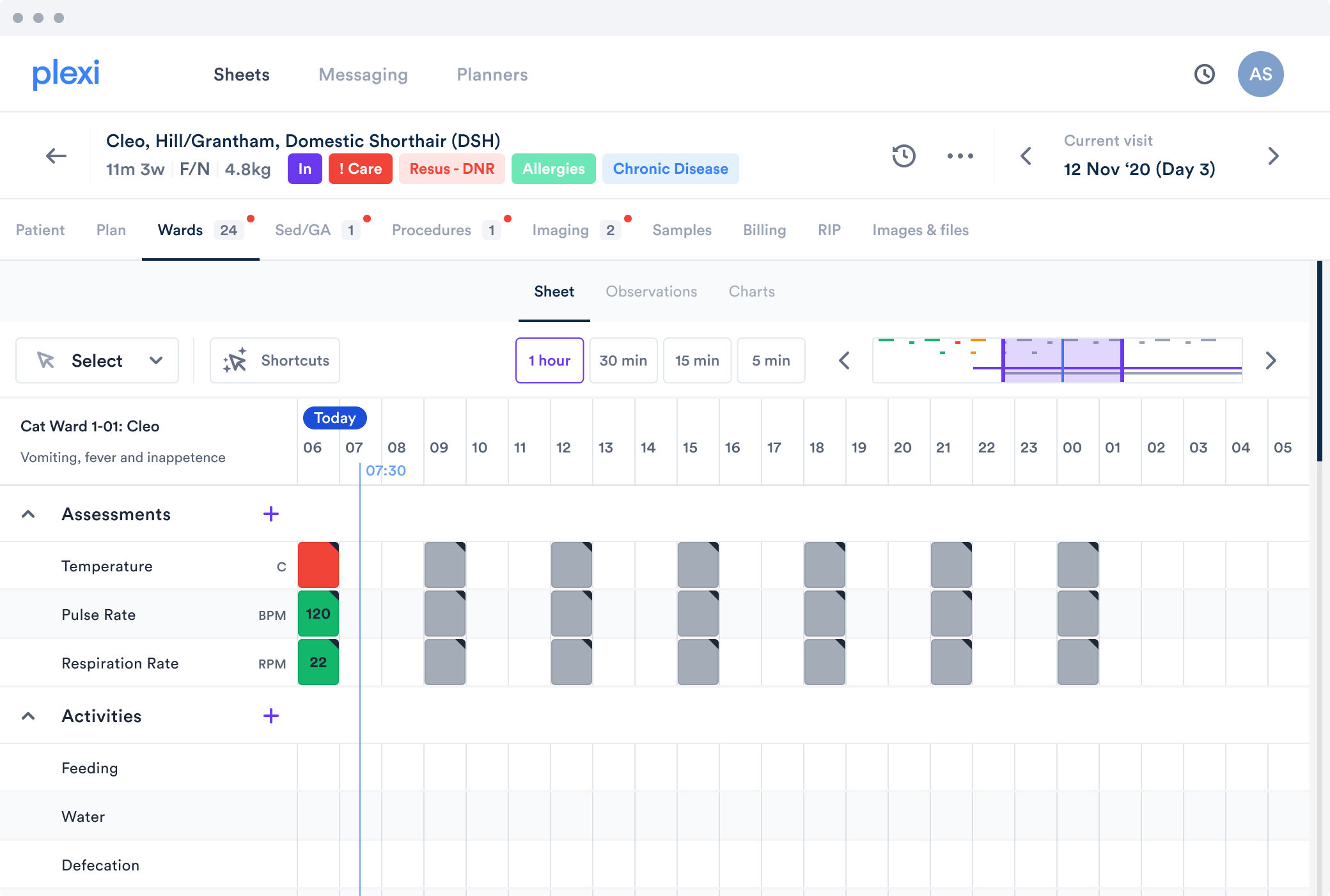
Task: Collapse the Activities section
Action: click(x=28, y=716)
